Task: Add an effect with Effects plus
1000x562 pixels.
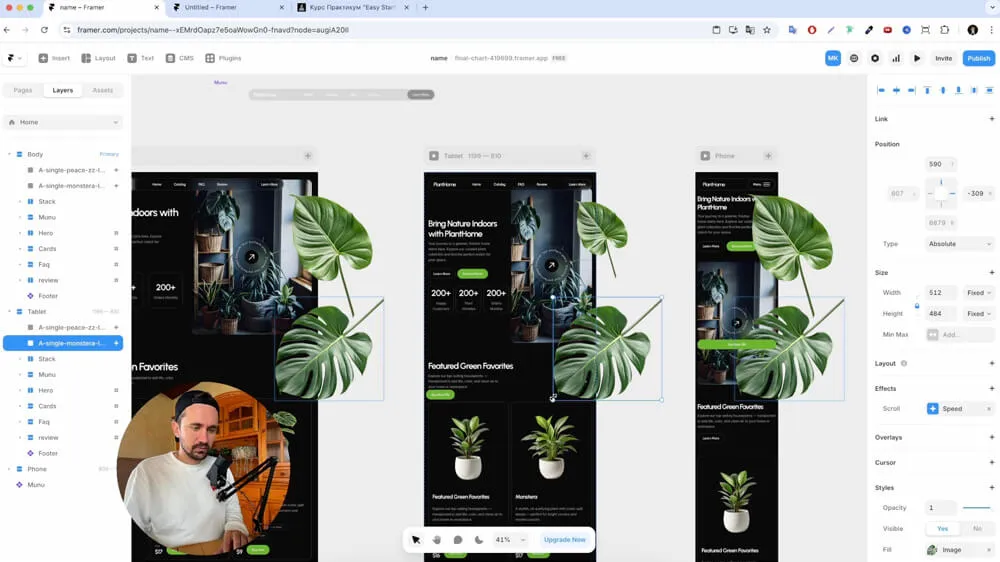Action: (991, 388)
